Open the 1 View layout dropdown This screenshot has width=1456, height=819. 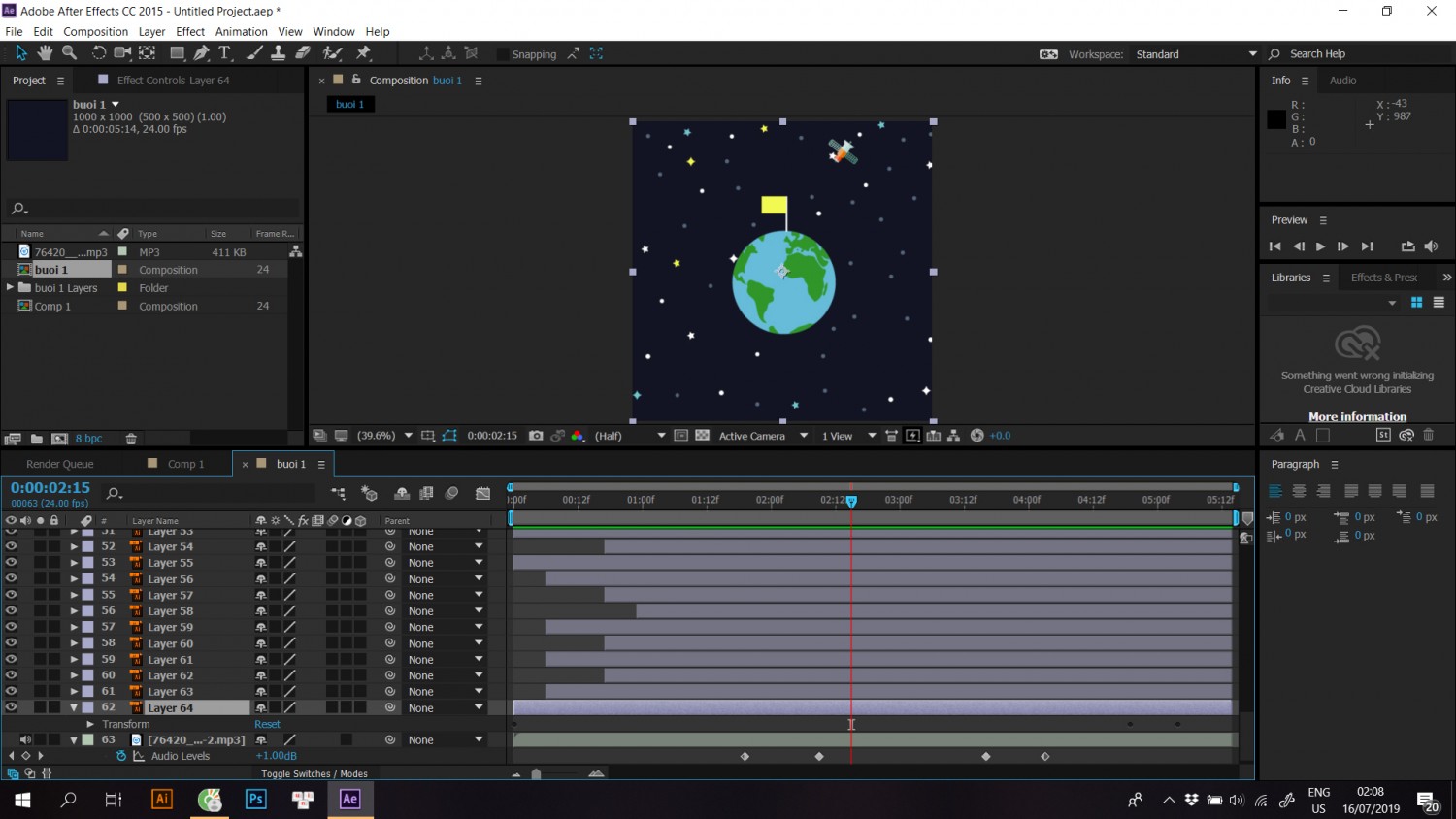848,436
